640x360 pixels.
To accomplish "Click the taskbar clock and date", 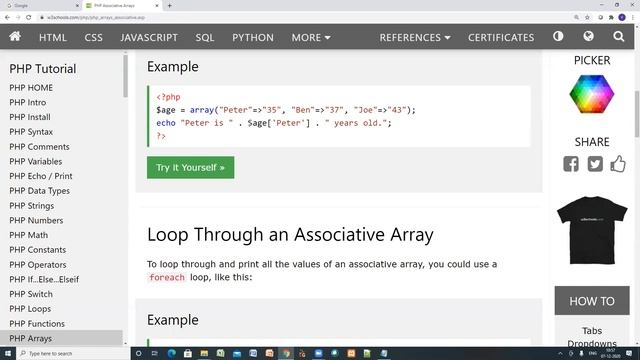I will point(611,353).
